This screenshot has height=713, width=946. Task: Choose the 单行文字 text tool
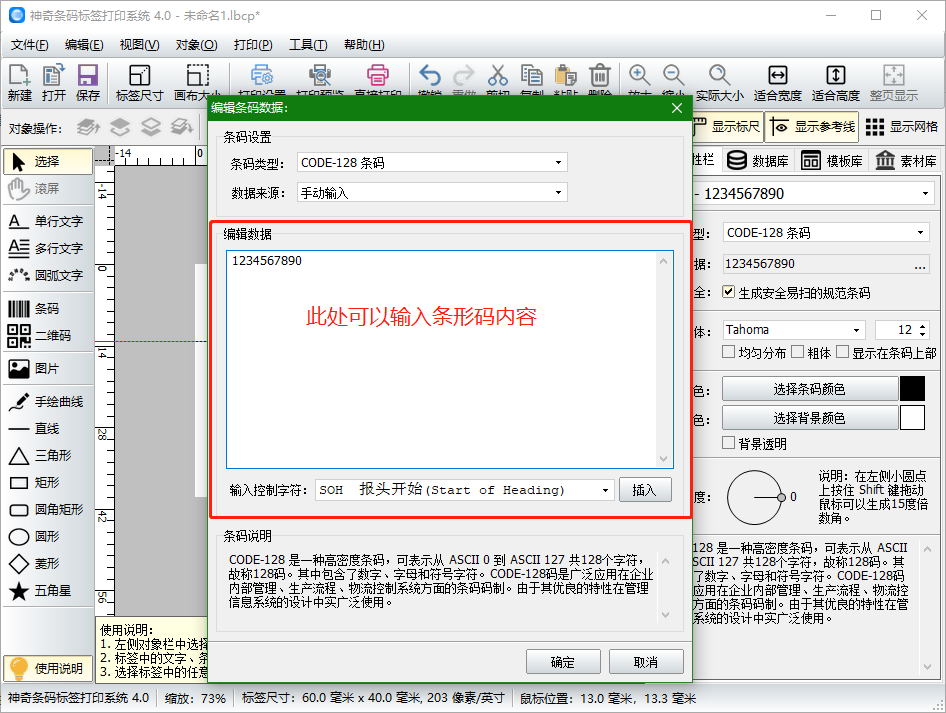click(x=48, y=221)
